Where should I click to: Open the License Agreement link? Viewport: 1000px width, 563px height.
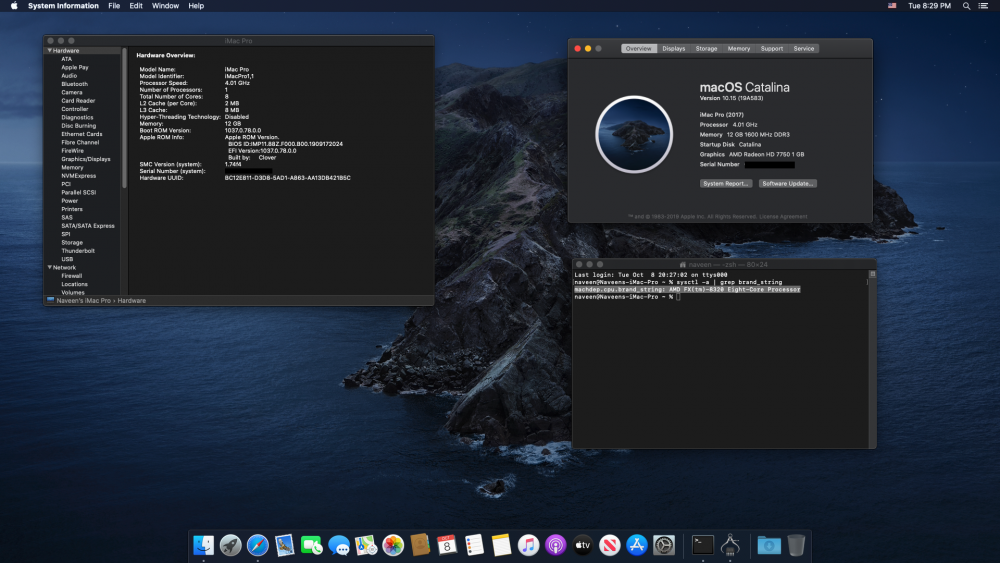tap(783, 217)
